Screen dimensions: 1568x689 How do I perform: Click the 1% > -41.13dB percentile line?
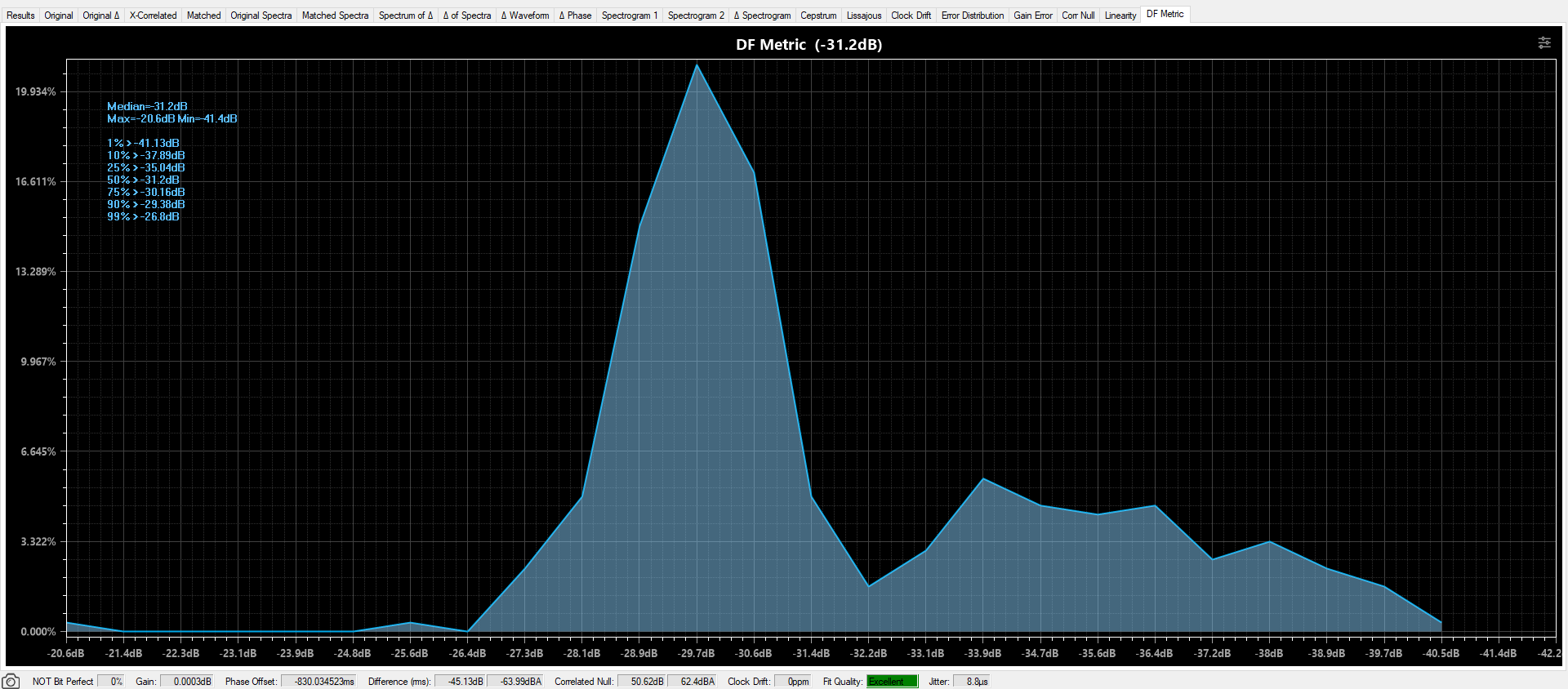(143, 143)
